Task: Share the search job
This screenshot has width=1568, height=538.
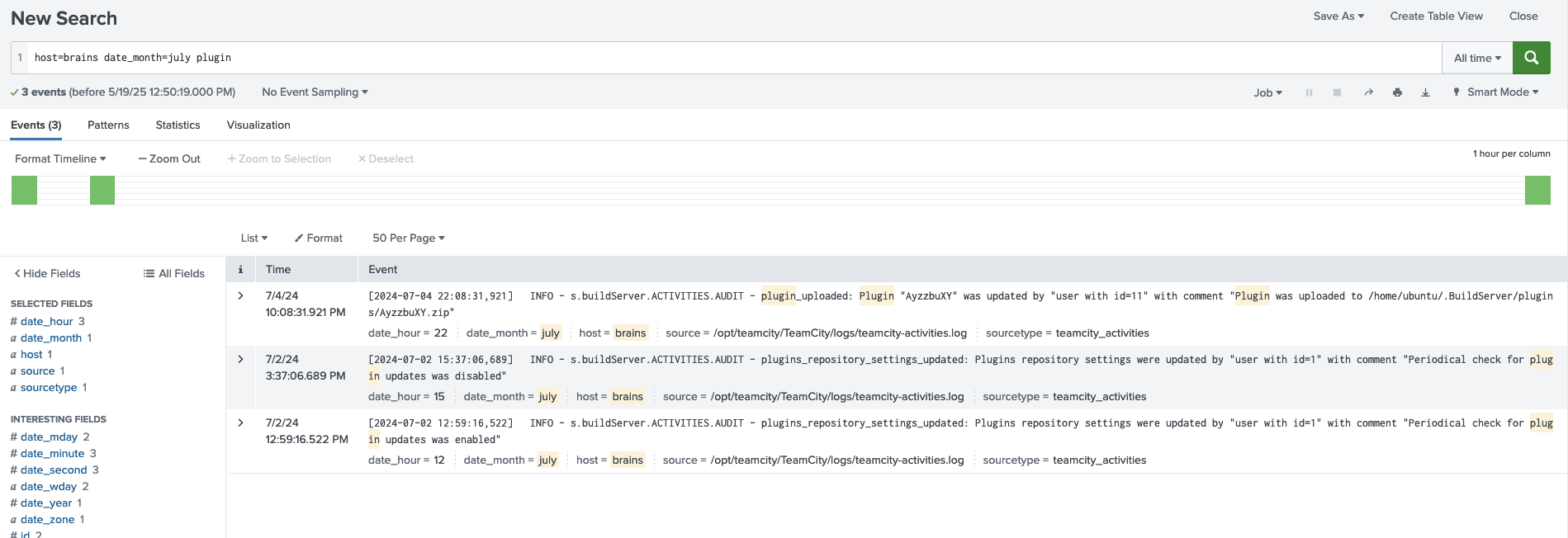Action: pos(1368,92)
